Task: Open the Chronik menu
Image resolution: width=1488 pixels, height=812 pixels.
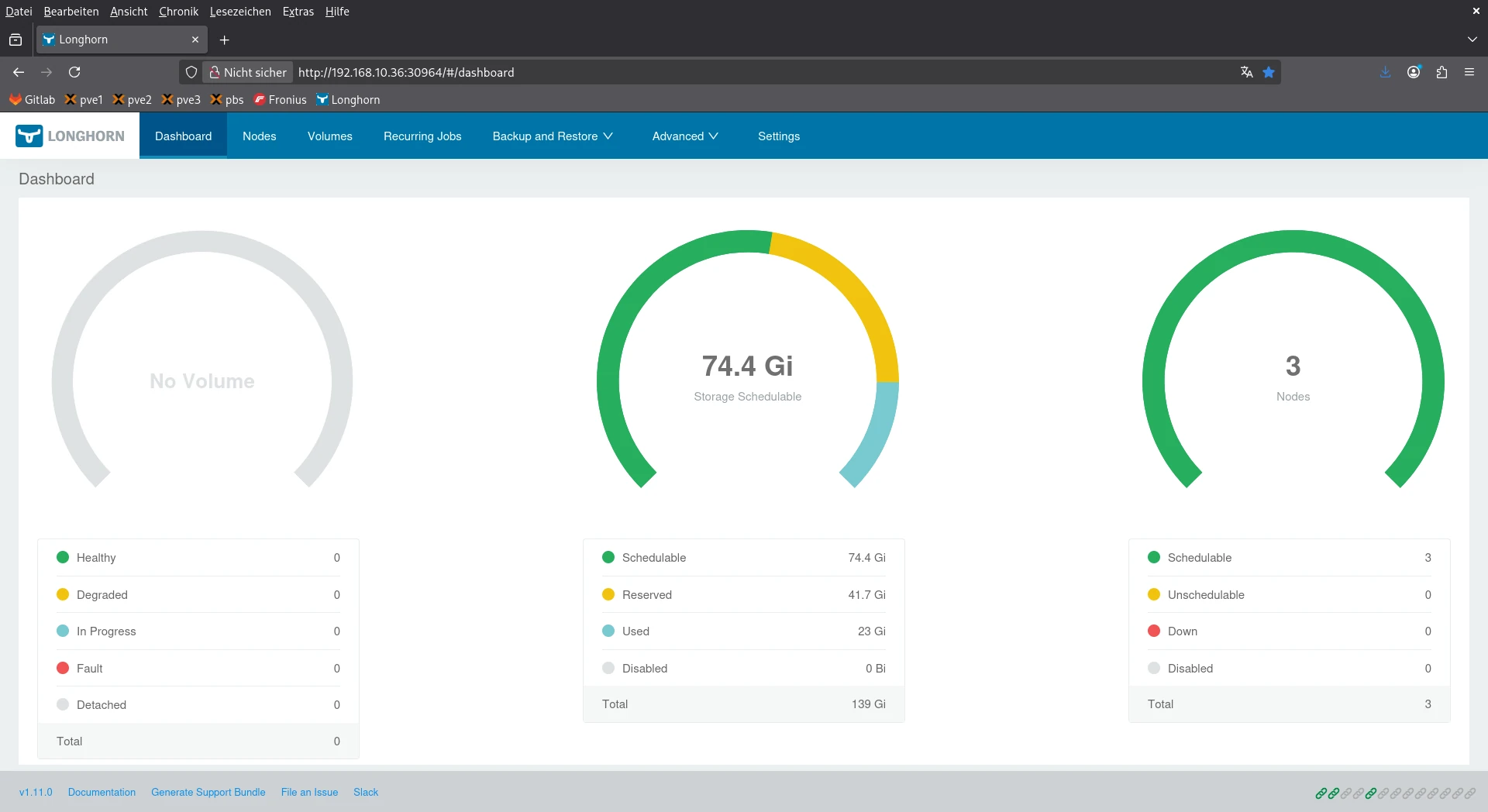Action: [x=178, y=12]
